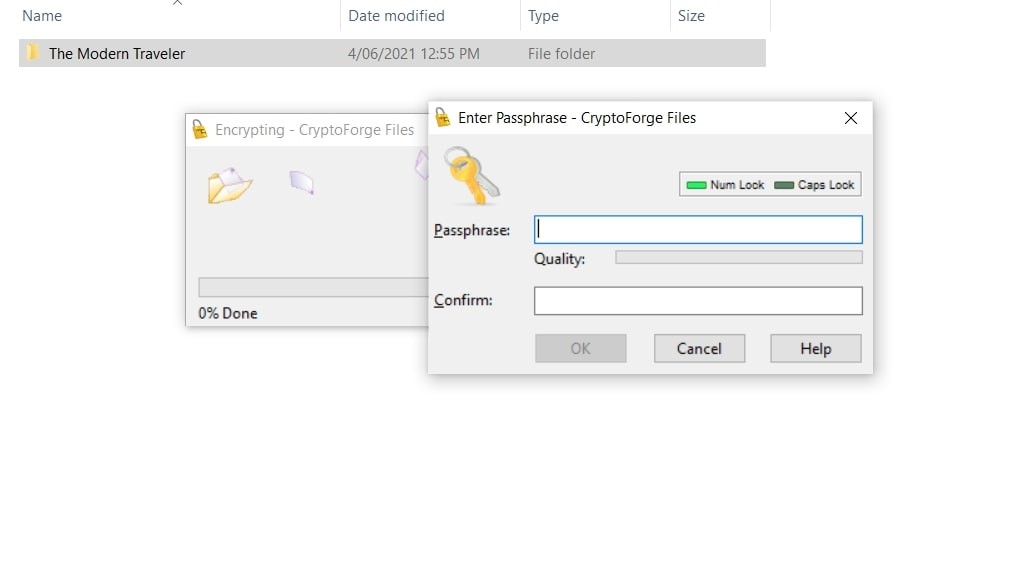Click the passphrase Quality meter bar
Image resolution: width=1019 pixels, height=573 pixels.
tap(739, 257)
